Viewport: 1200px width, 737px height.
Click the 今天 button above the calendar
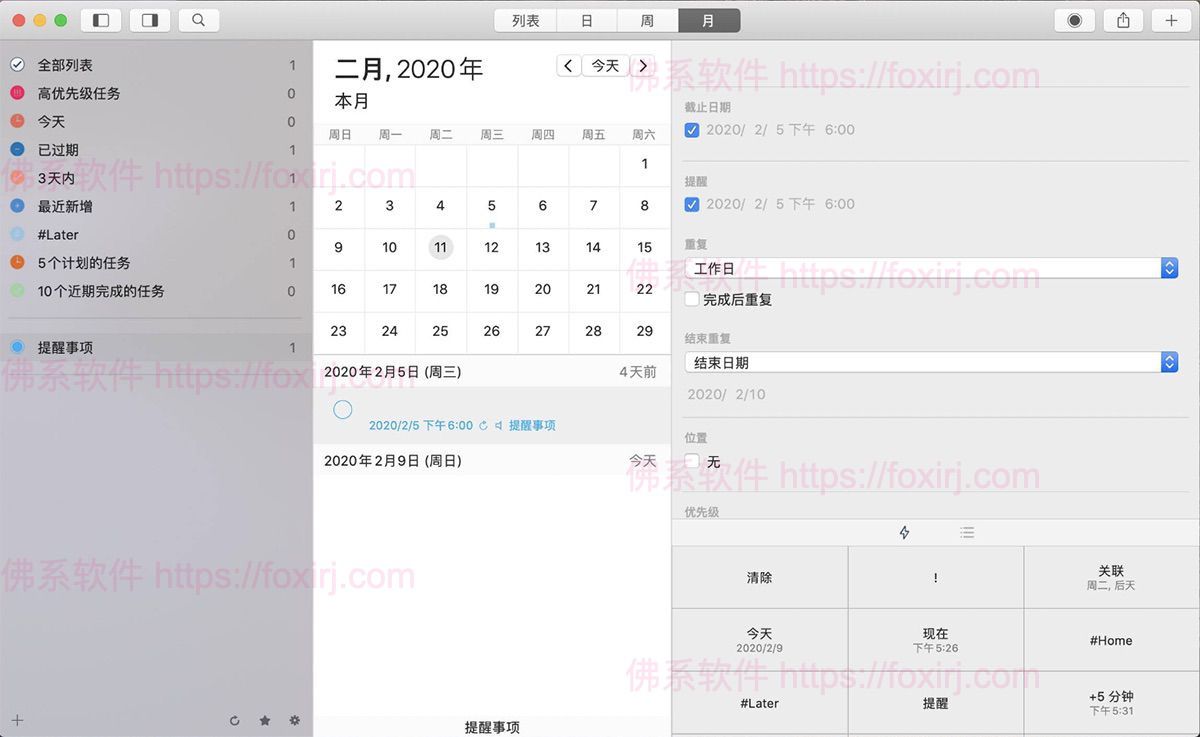[x=604, y=65]
